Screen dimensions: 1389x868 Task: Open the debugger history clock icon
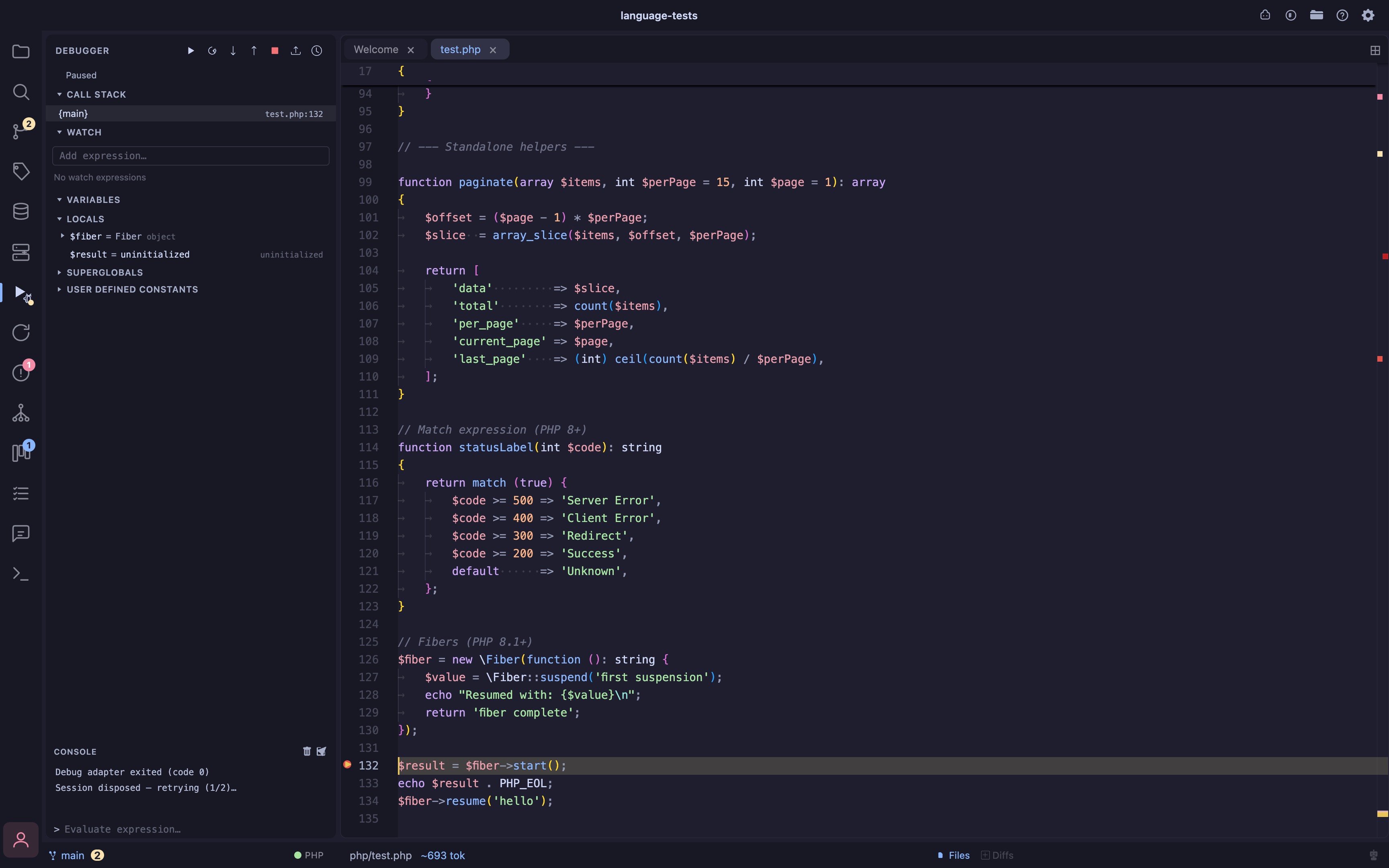coord(317,51)
